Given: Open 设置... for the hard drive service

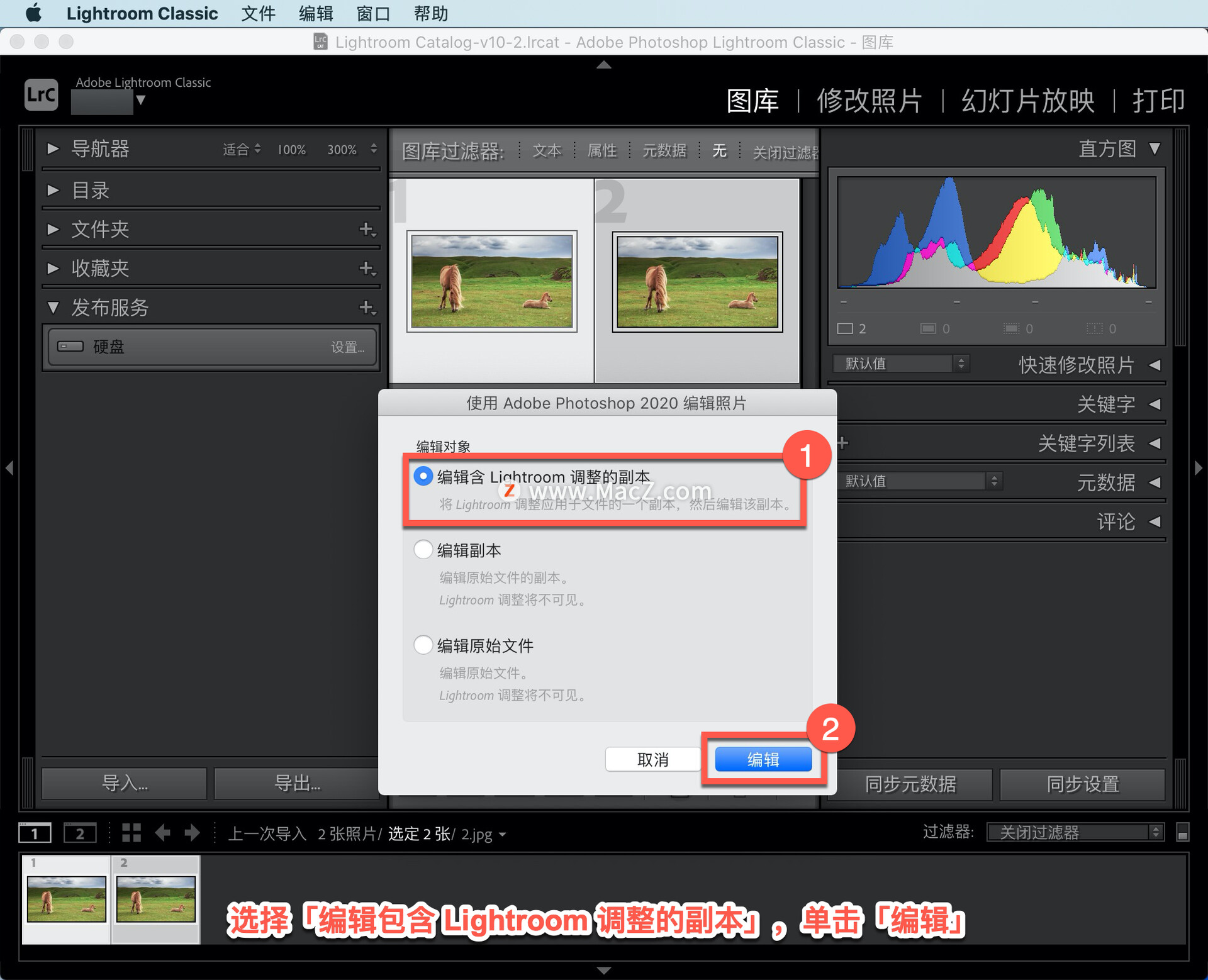Looking at the screenshot, I should coord(348,347).
